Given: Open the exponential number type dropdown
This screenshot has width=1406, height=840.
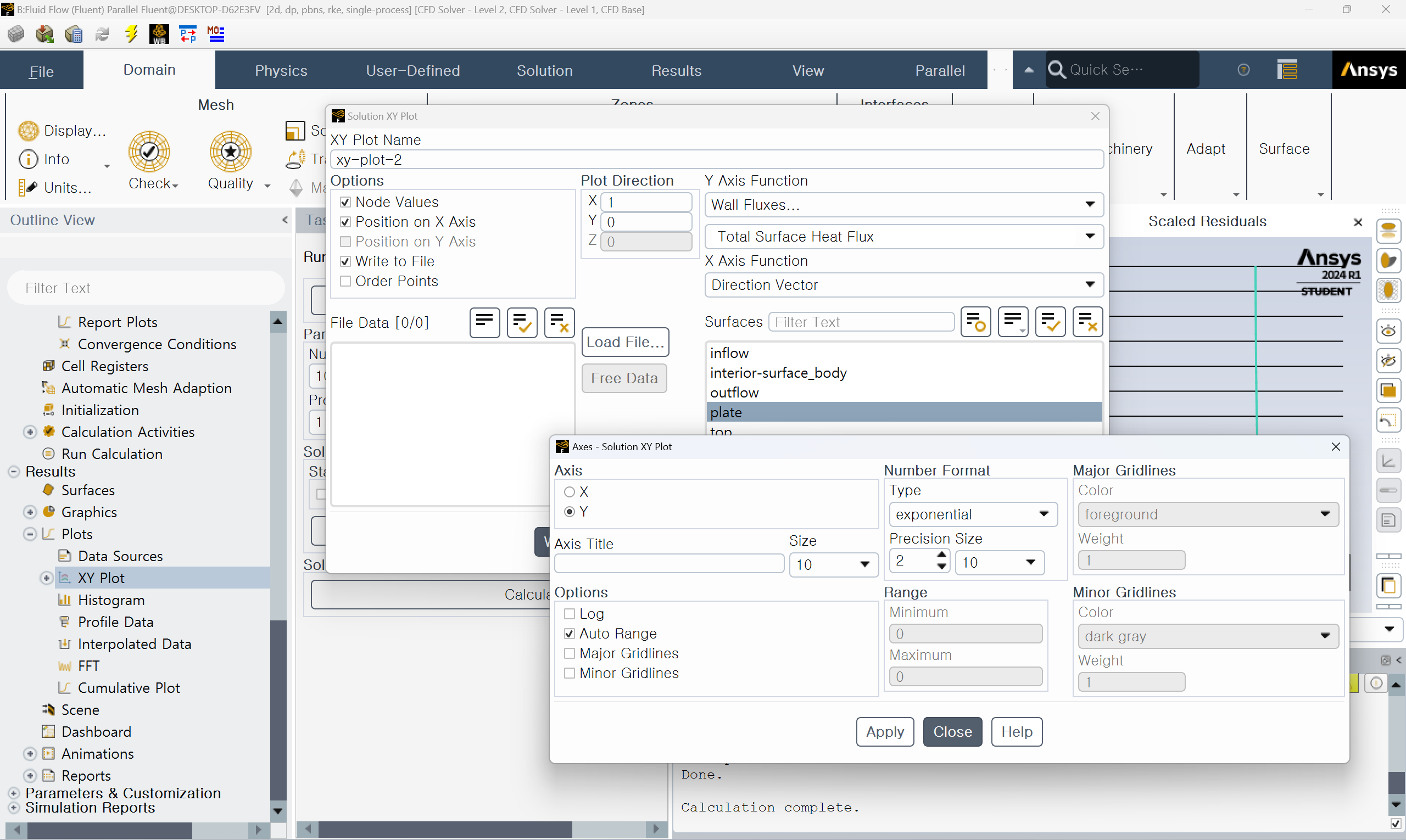Looking at the screenshot, I should pyautogui.click(x=972, y=514).
